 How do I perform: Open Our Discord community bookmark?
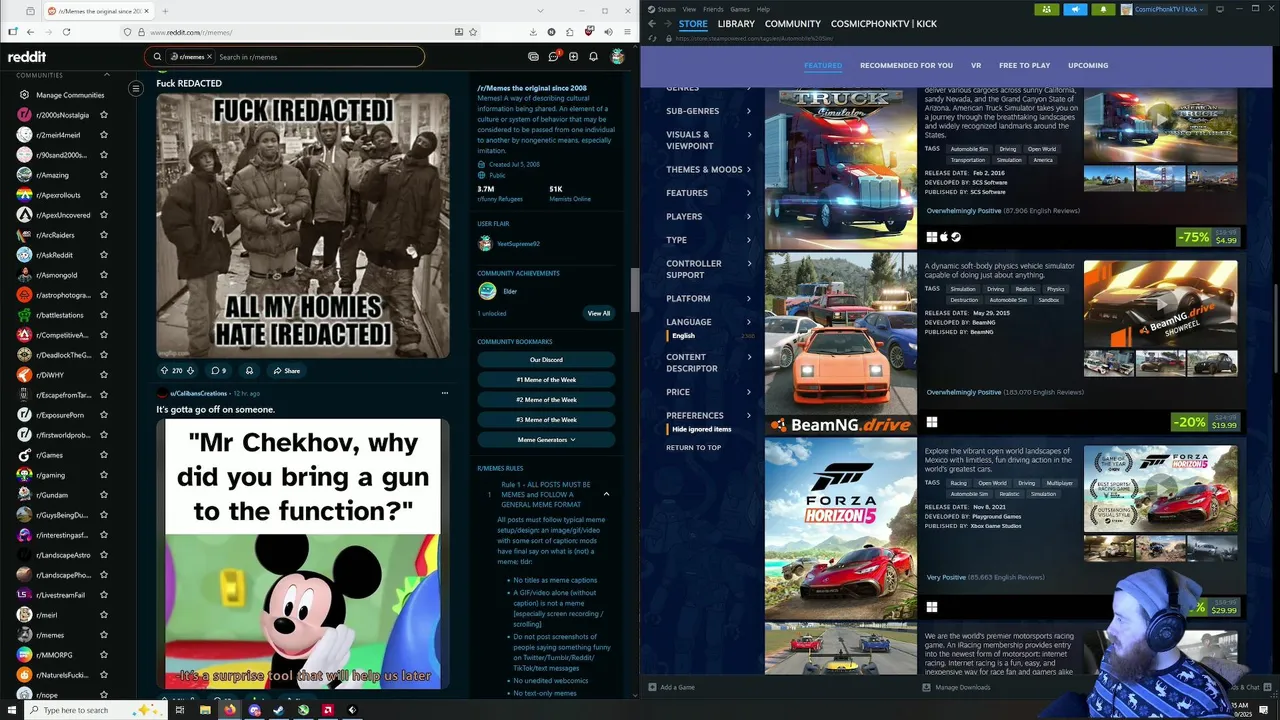click(x=546, y=360)
